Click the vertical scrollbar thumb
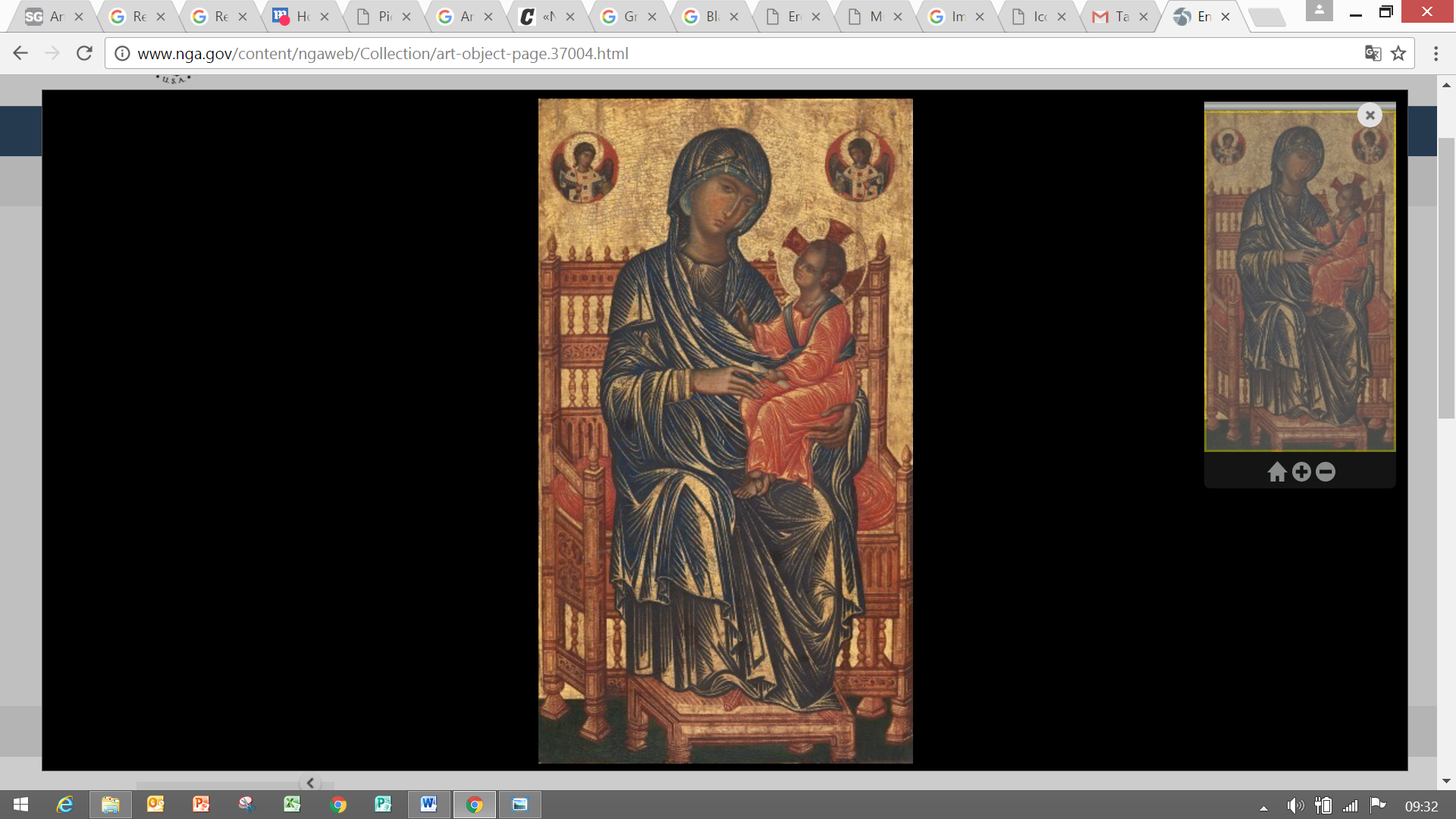The height and width of the screenshot is (819, 1456). pyautogui.click(x=1446, y=278)
